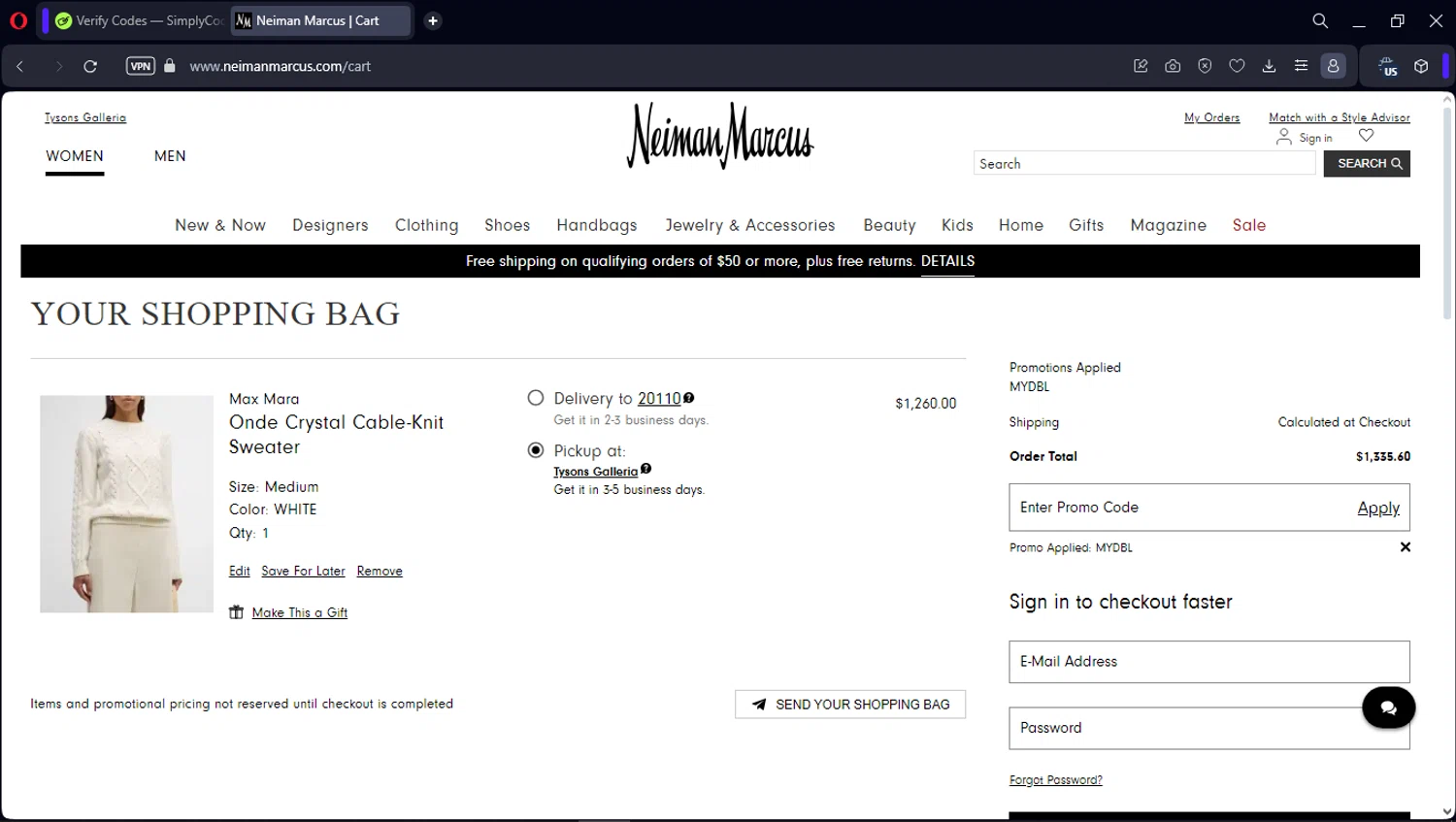The width and height of the screenshot is (1456, 822).
Task: Open Match with a Style Advisor link
Action: (x=1340, y=117)
